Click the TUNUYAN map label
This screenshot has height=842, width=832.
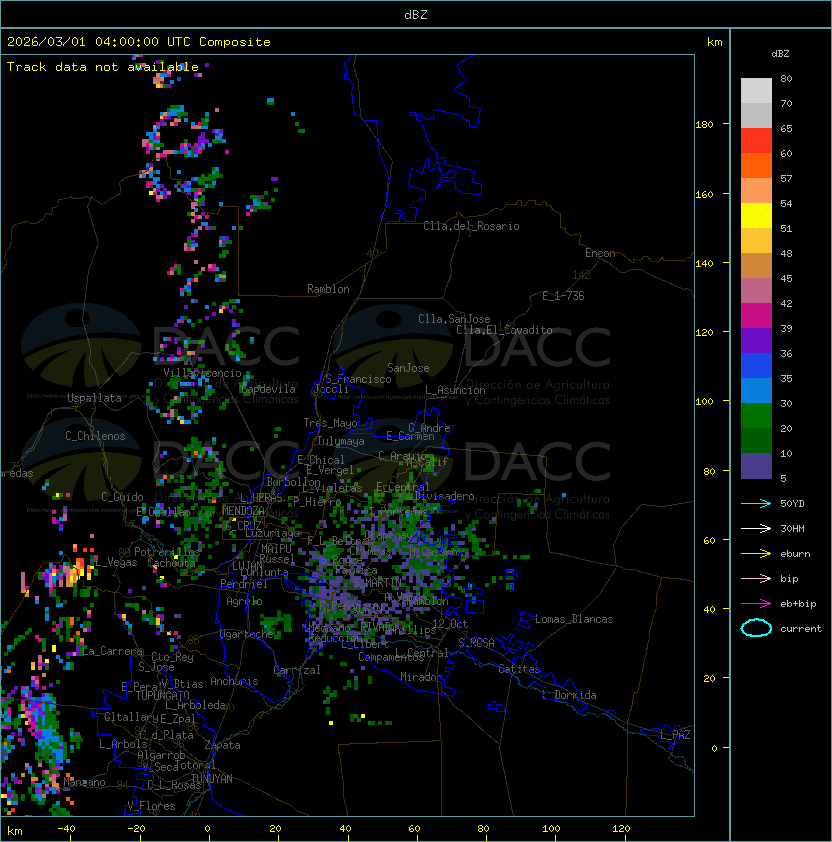[212, 779]
